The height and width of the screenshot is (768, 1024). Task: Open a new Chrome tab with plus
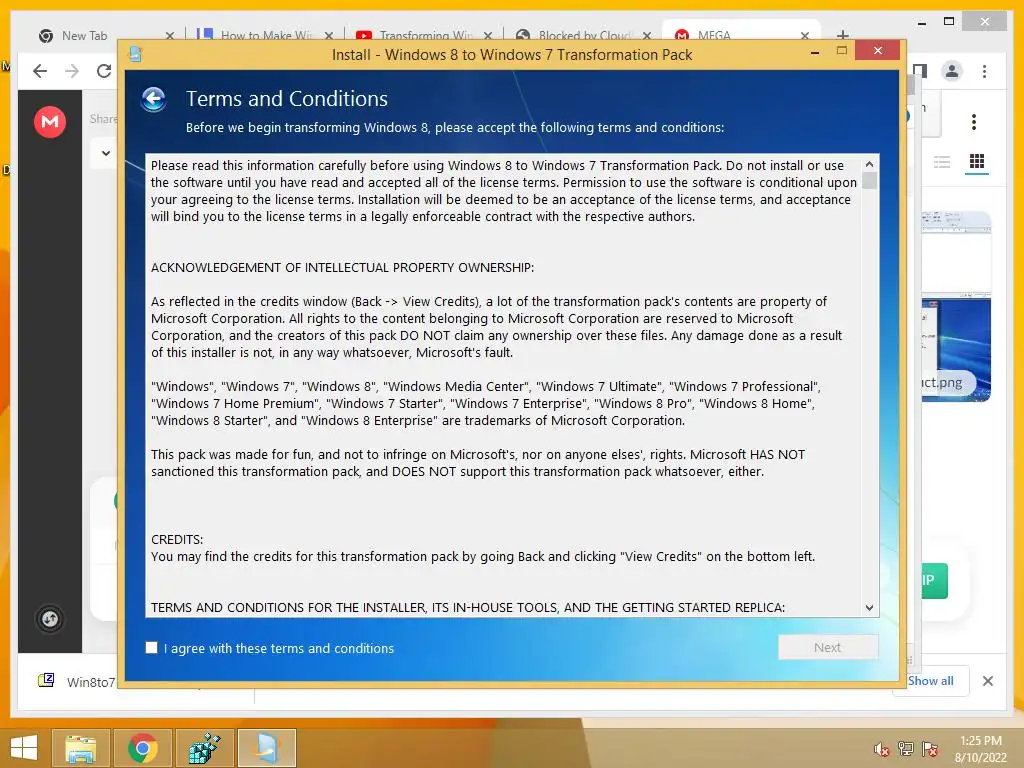tap(842, 35)
